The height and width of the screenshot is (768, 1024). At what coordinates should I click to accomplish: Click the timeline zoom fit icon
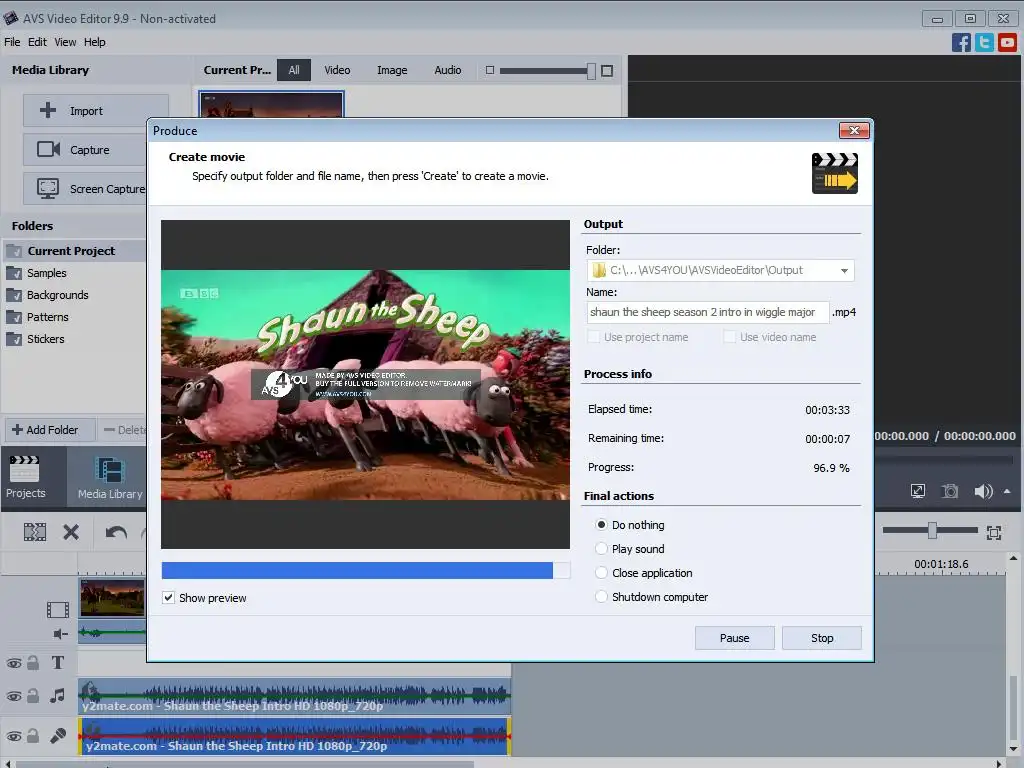pos(994,533)
